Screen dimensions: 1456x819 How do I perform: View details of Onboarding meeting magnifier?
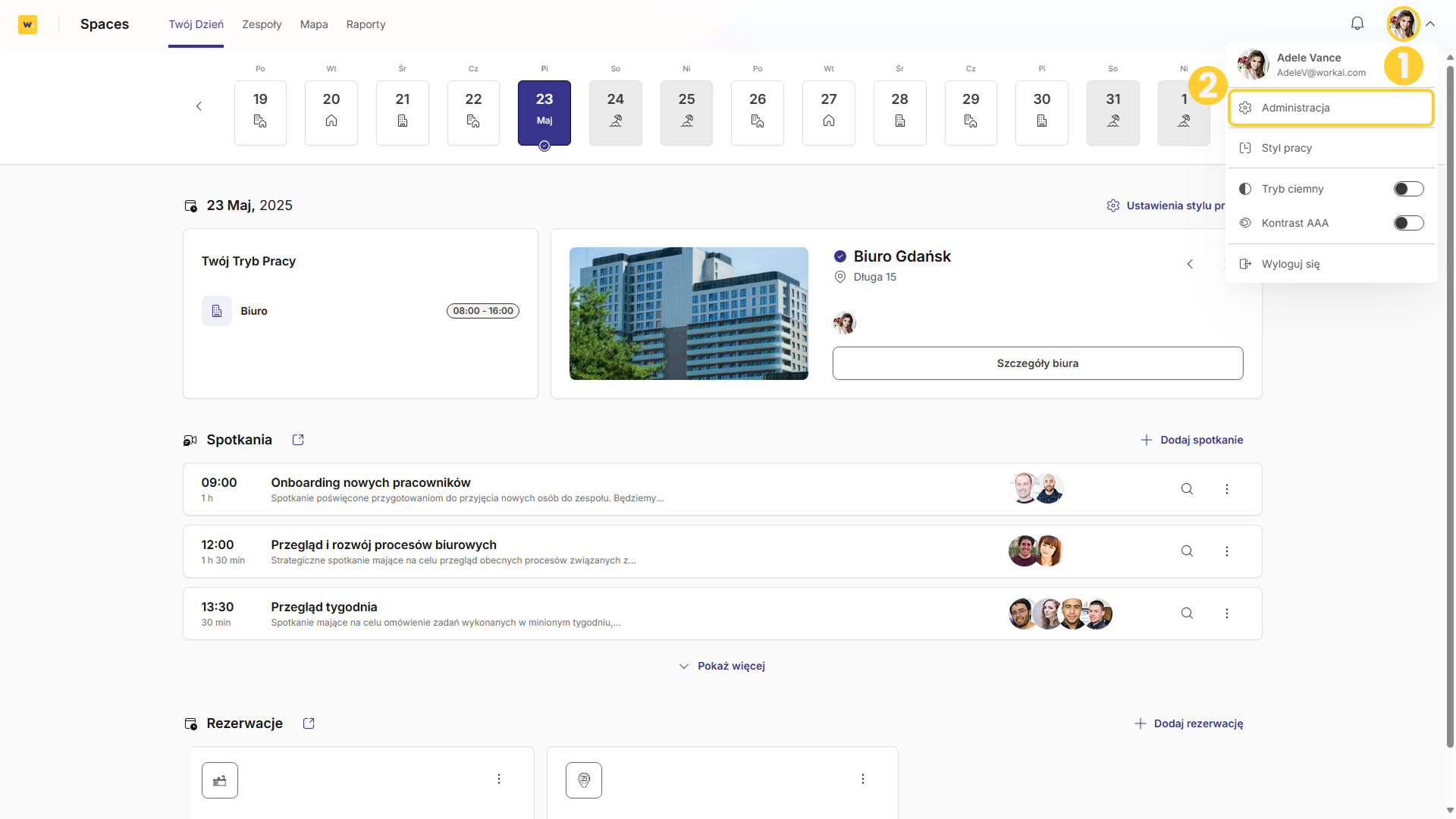(x=1187, y=489)
